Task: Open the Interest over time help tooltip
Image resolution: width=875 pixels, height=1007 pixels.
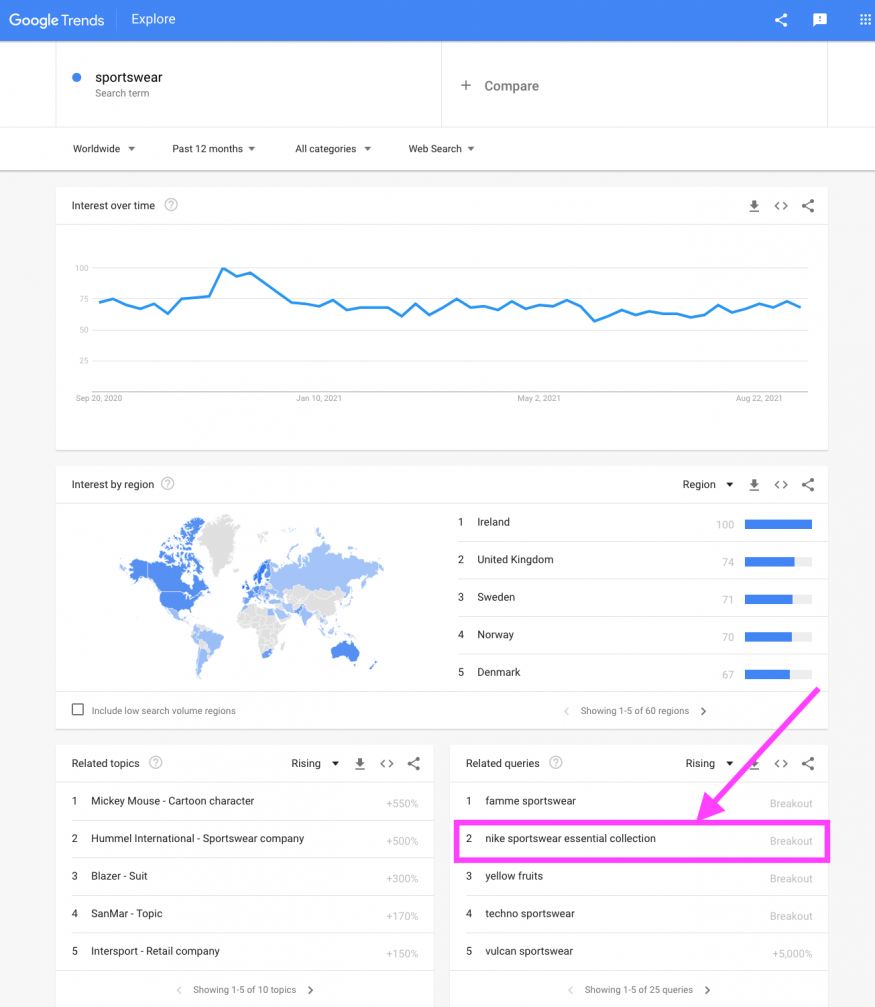Action: tap(170, 205)
